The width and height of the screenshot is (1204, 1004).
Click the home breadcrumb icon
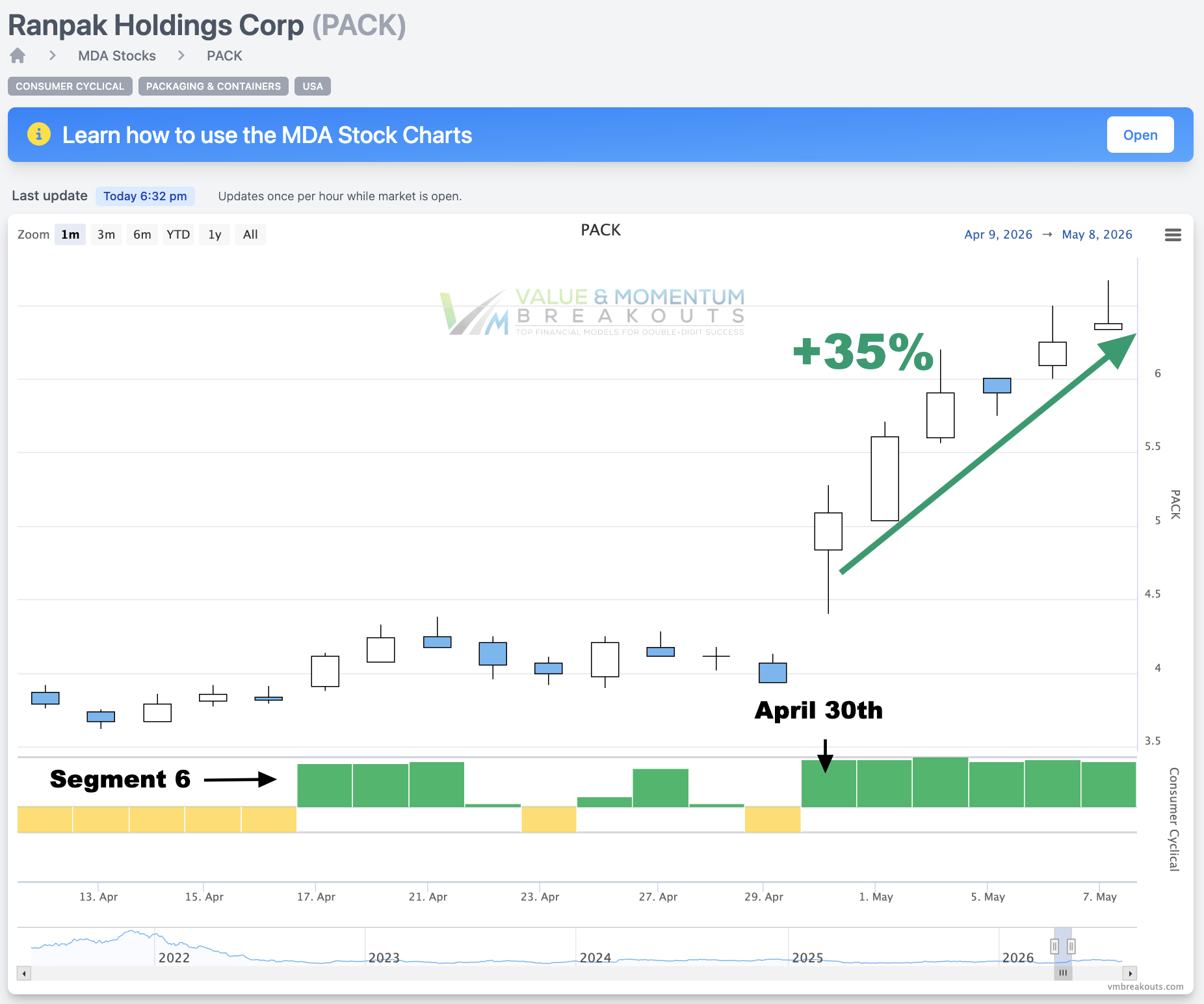coord(18,56)
